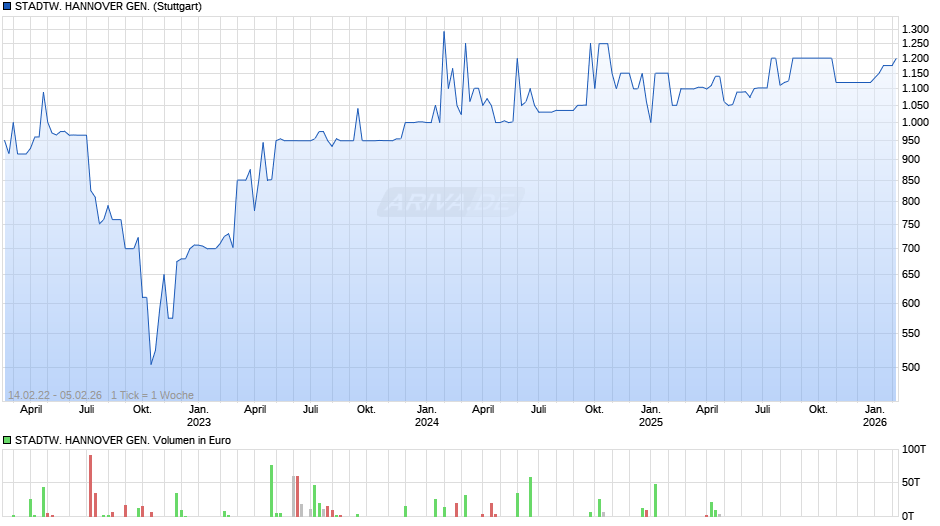Click the 'Jan. 2025' time axis label
The image size is (940, 526).
[650, 416]
